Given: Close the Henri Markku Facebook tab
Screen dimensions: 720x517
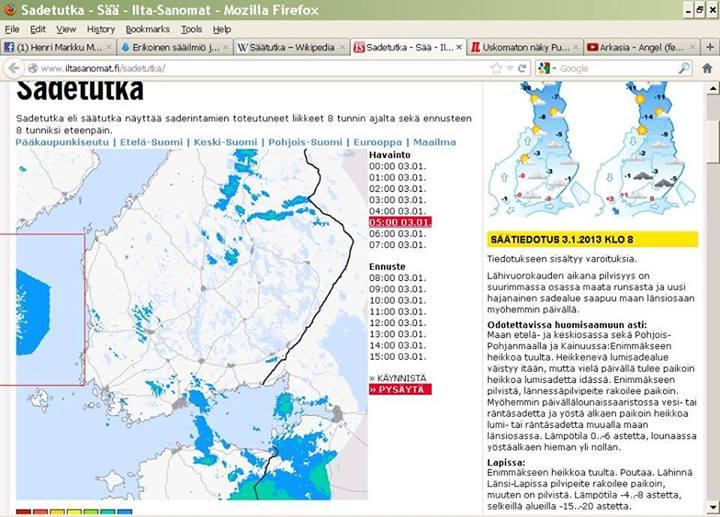Looking at the screenshot, I should pyautogui.click(x=109, y=47).
